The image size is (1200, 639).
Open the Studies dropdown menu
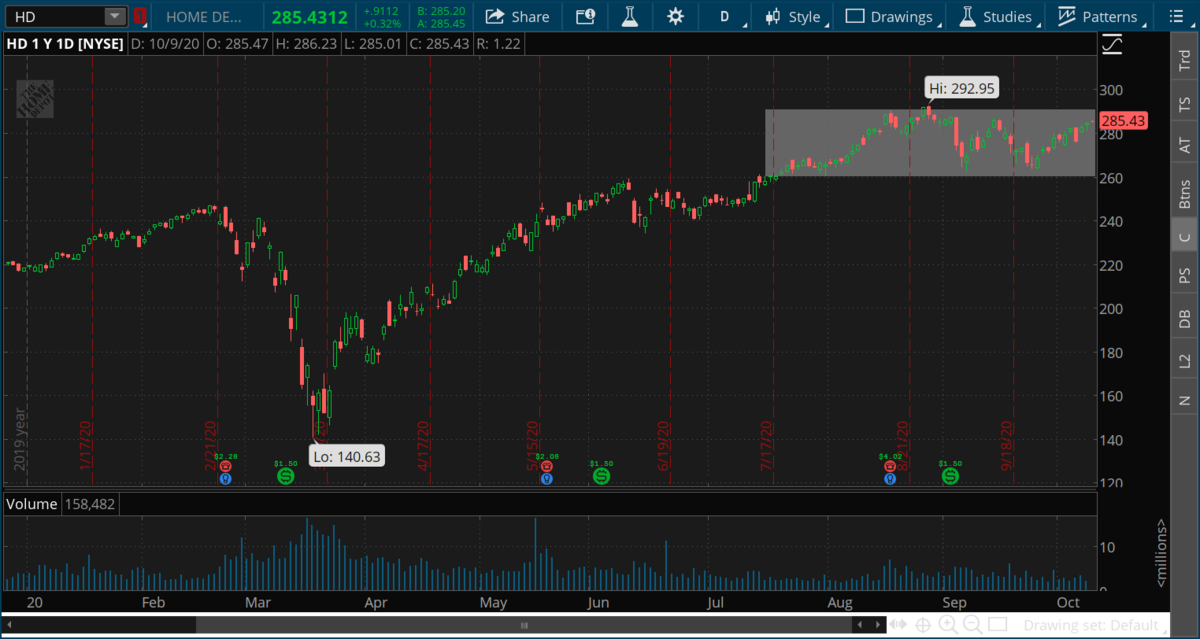(995, 16)
